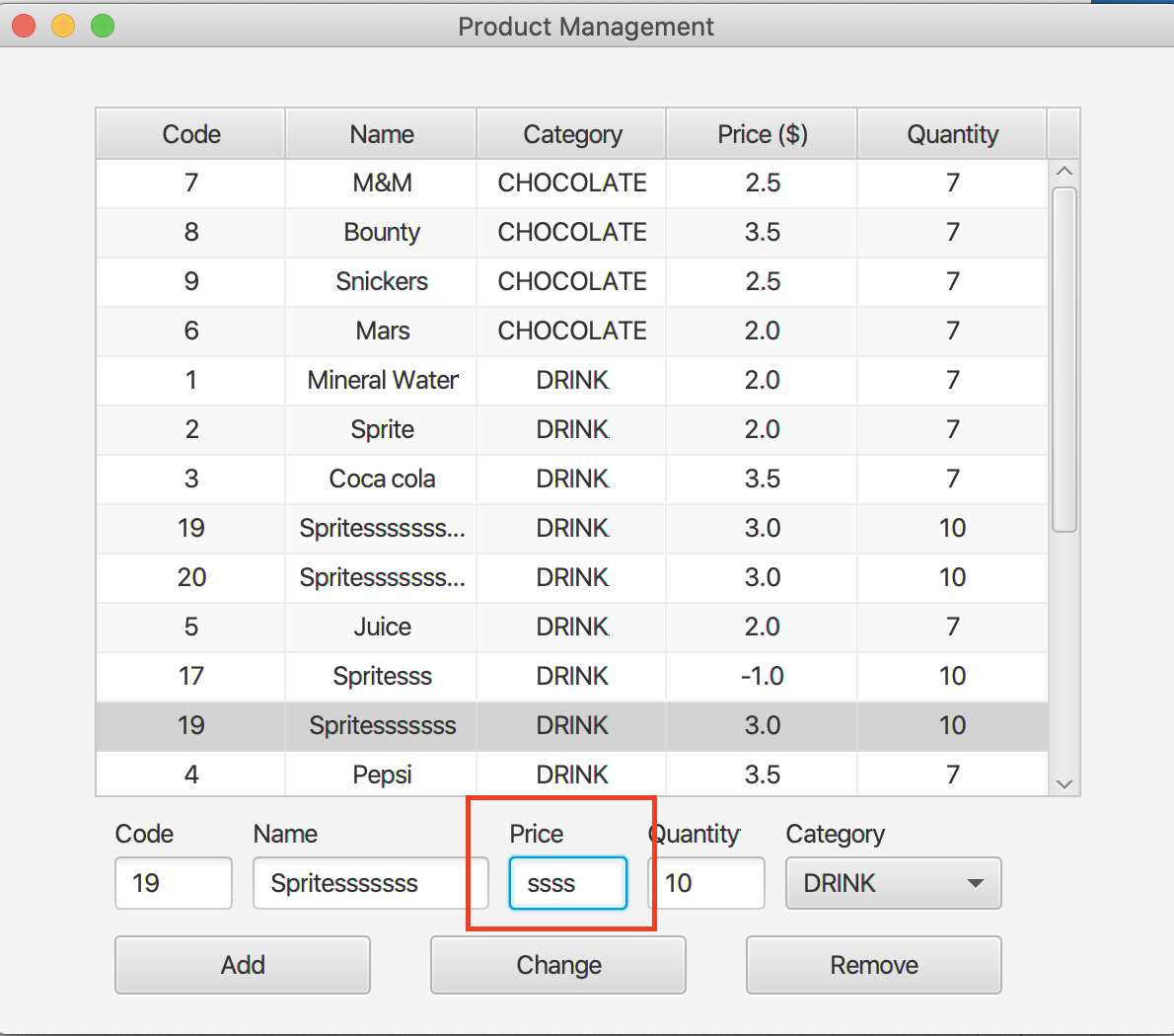The image size is (1174, 1036).
Task: Click quantity 10 in code 20 row
Action: click(x=952, y=577)
